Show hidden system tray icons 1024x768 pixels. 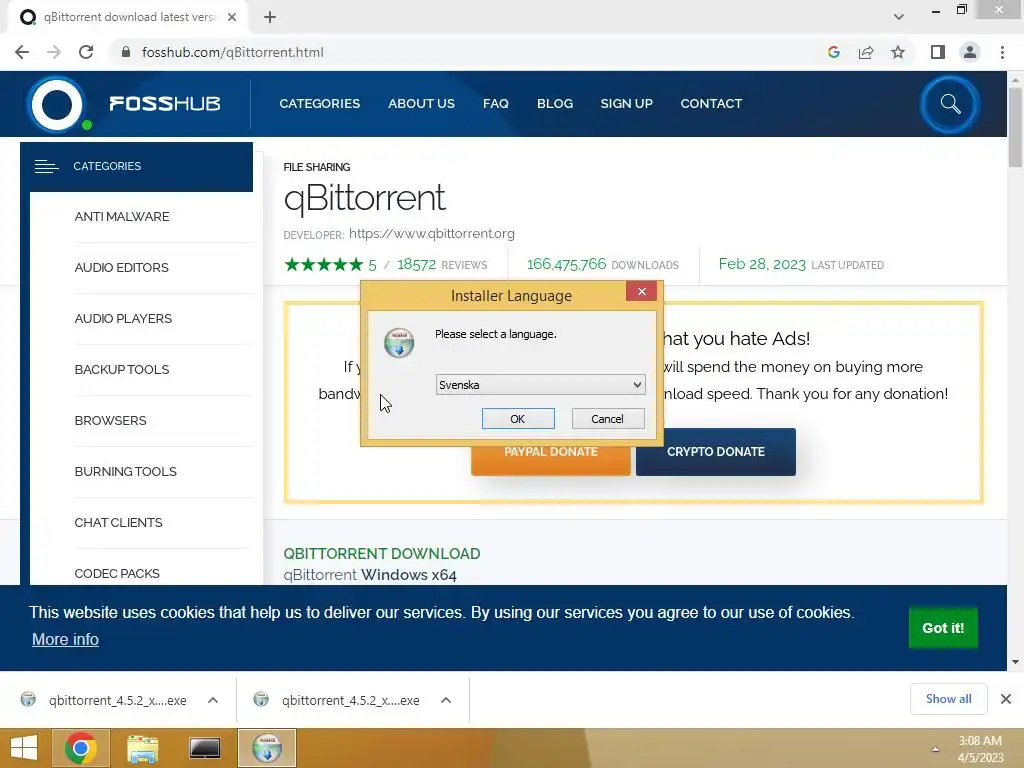(935, 749)
